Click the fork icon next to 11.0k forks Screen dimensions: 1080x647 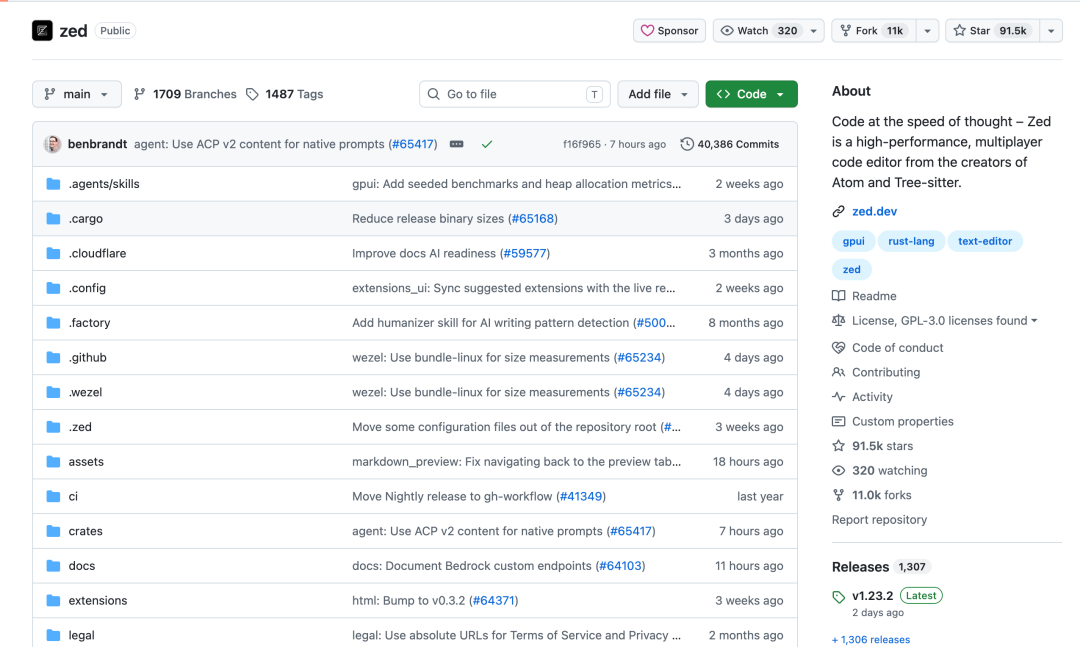pos(838,495)
